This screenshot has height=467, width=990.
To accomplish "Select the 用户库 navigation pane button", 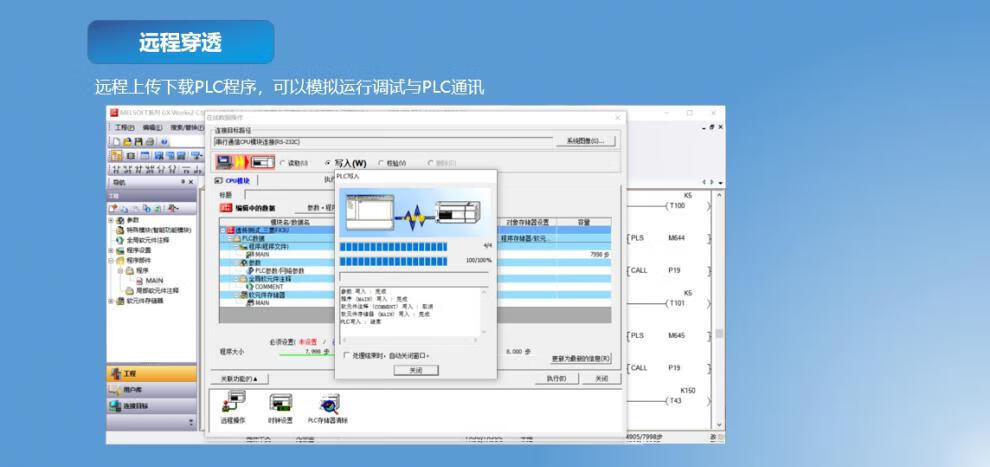I will coord(152,390).
